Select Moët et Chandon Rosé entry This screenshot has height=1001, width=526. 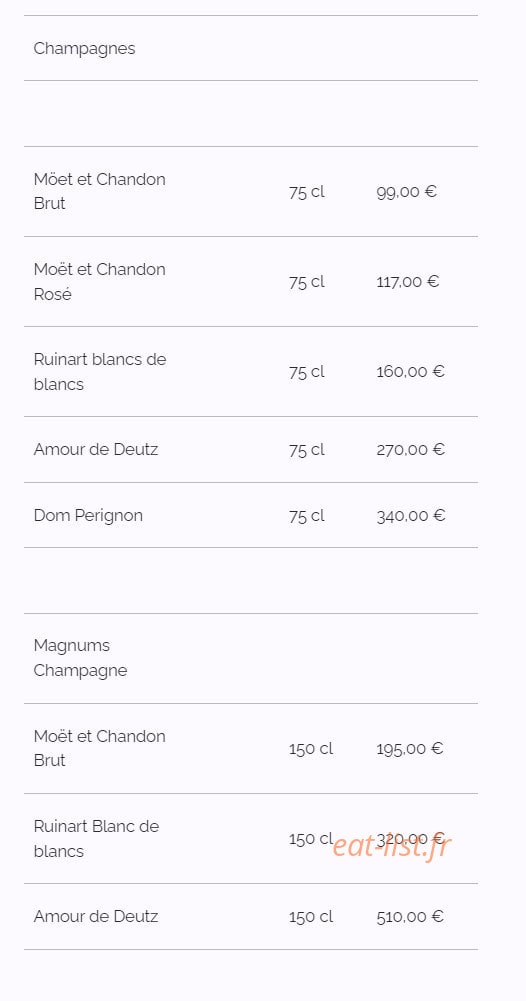(x=251, y=282)
